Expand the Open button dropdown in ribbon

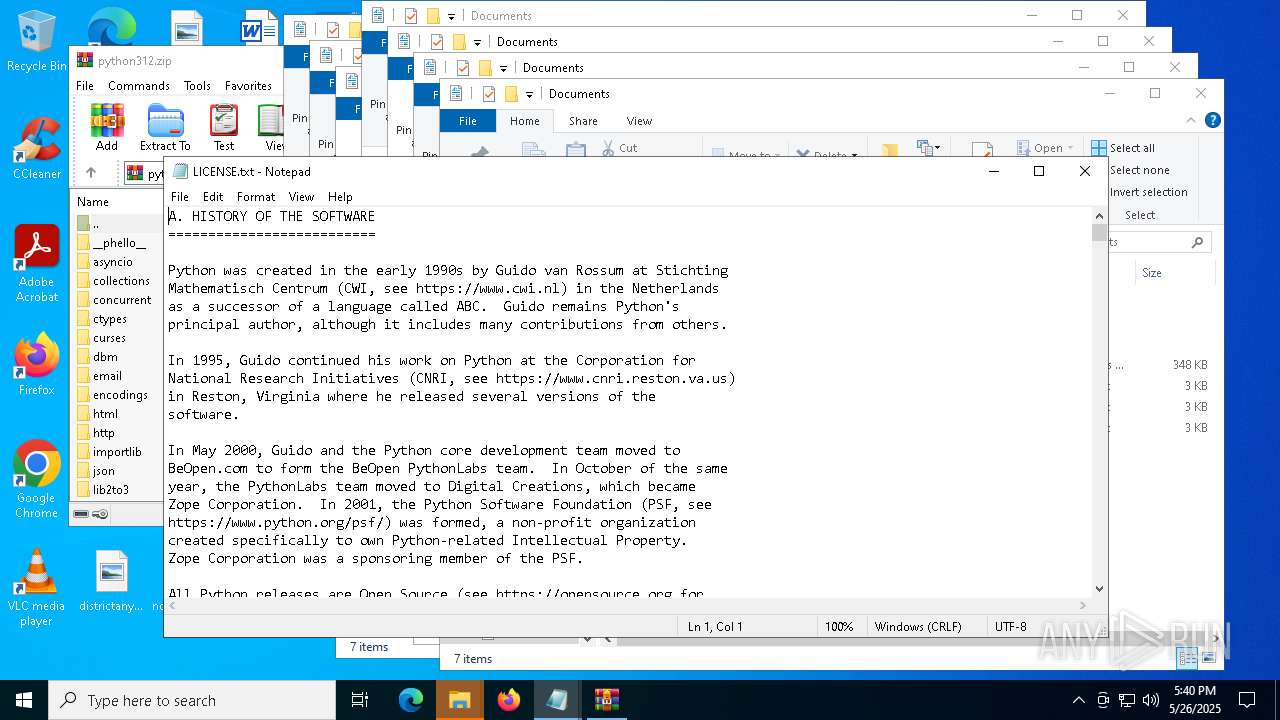(1070, 148)
